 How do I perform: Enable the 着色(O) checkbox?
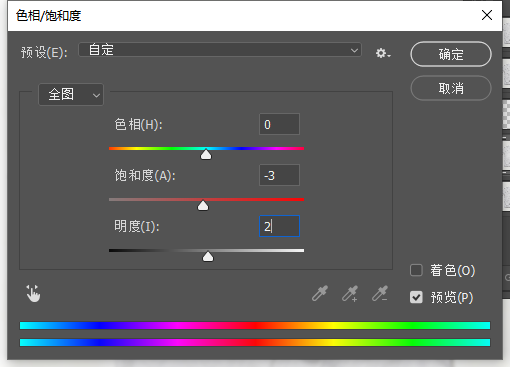416,270
